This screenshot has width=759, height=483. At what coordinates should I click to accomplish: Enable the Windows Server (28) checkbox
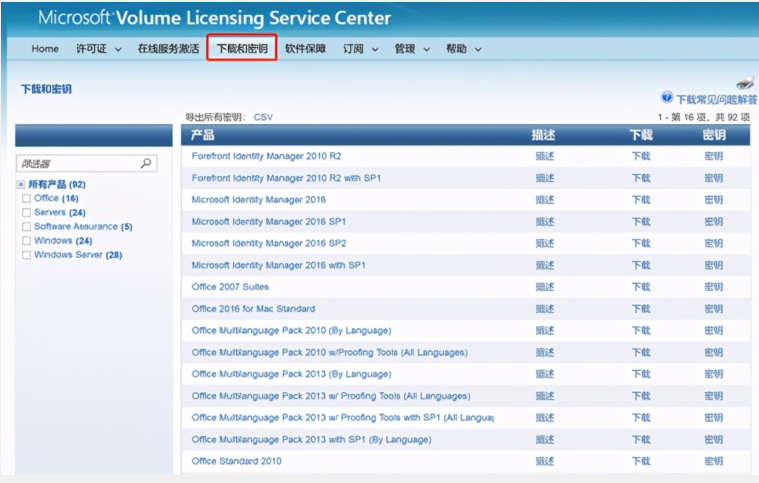tap(26, 255)
